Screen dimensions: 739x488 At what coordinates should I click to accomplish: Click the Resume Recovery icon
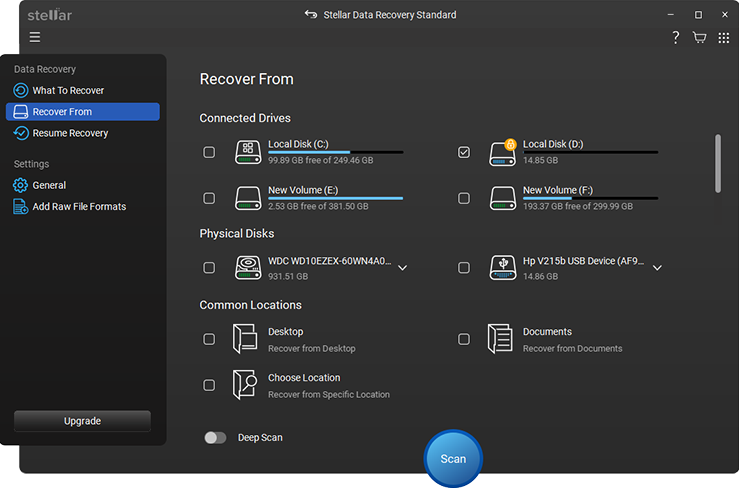(x=21, y=133)
